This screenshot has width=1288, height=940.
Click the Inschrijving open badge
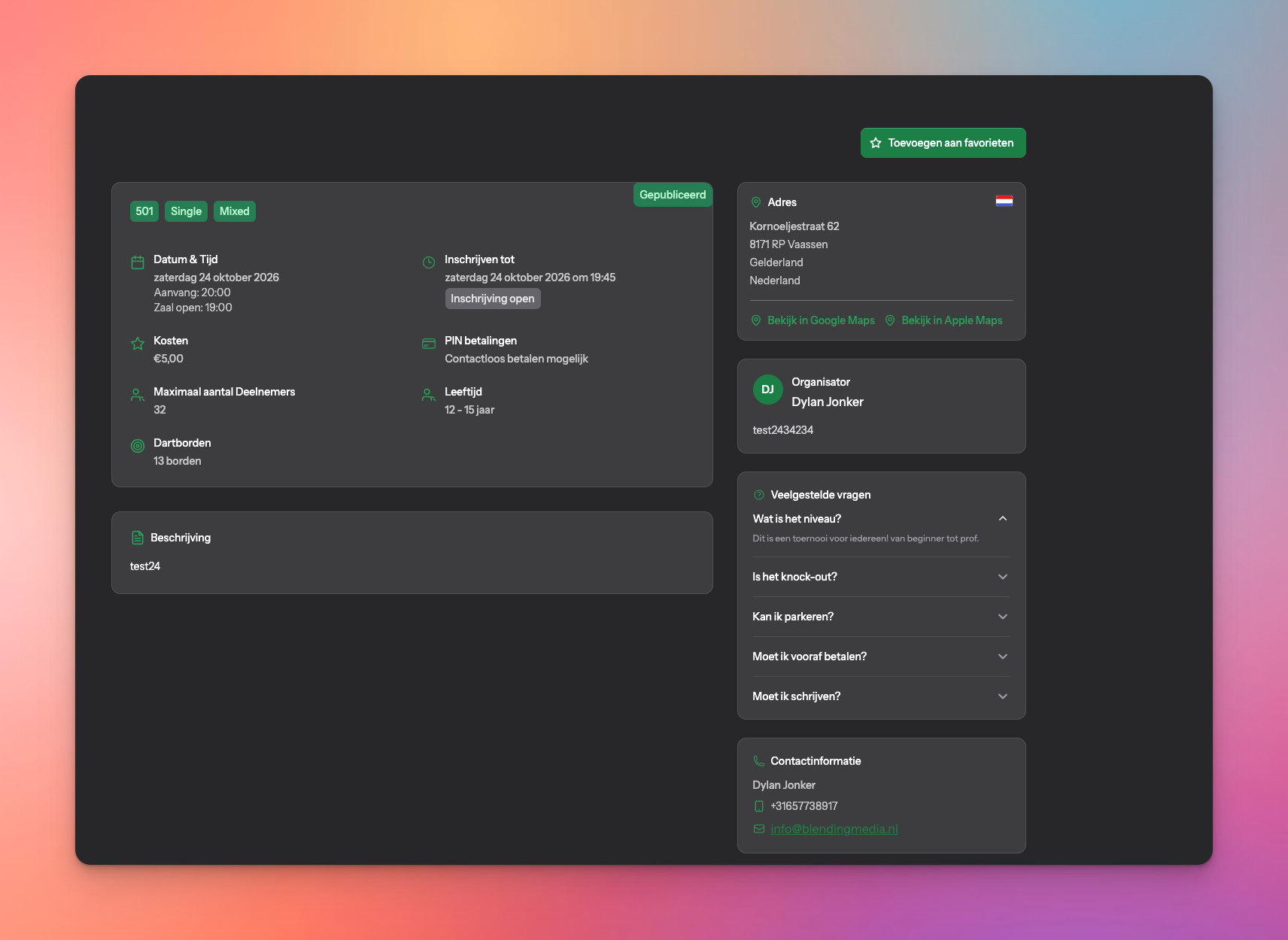[493, 299]
